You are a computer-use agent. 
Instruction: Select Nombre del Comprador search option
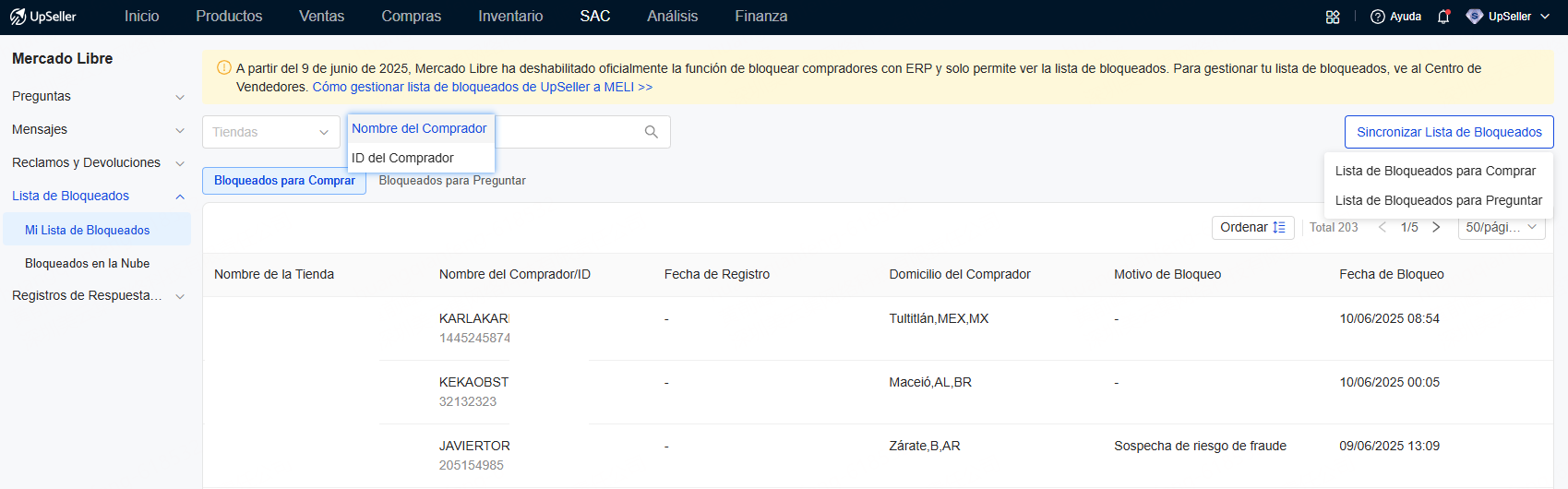421,128
